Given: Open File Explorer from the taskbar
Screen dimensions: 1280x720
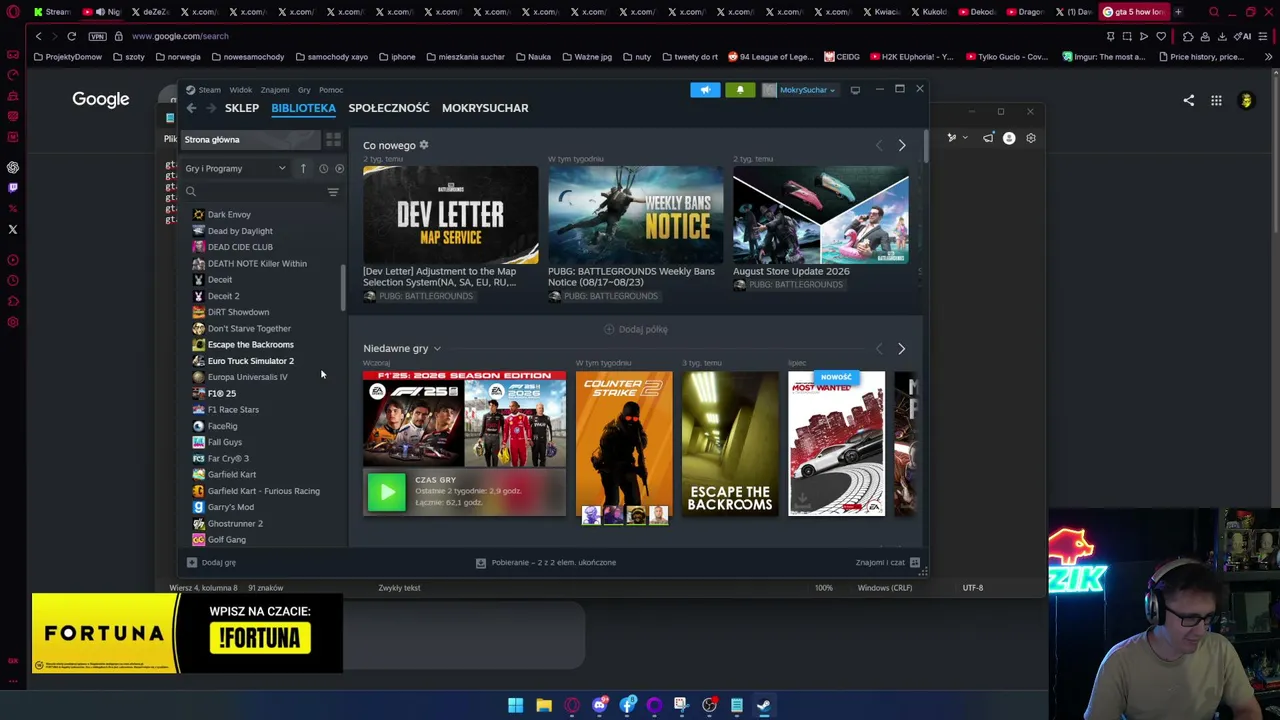Looking at the screenshot, I should click(544, 705).
